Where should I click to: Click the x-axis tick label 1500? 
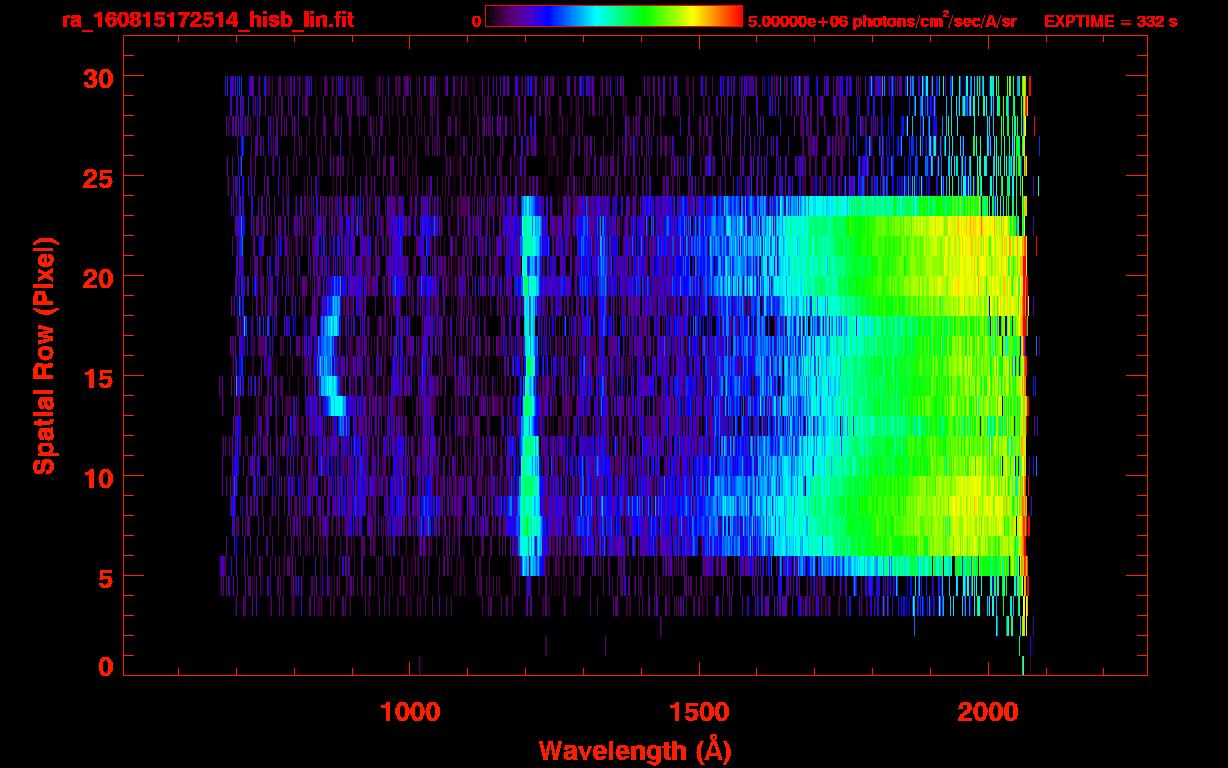(x=699, y=712)
